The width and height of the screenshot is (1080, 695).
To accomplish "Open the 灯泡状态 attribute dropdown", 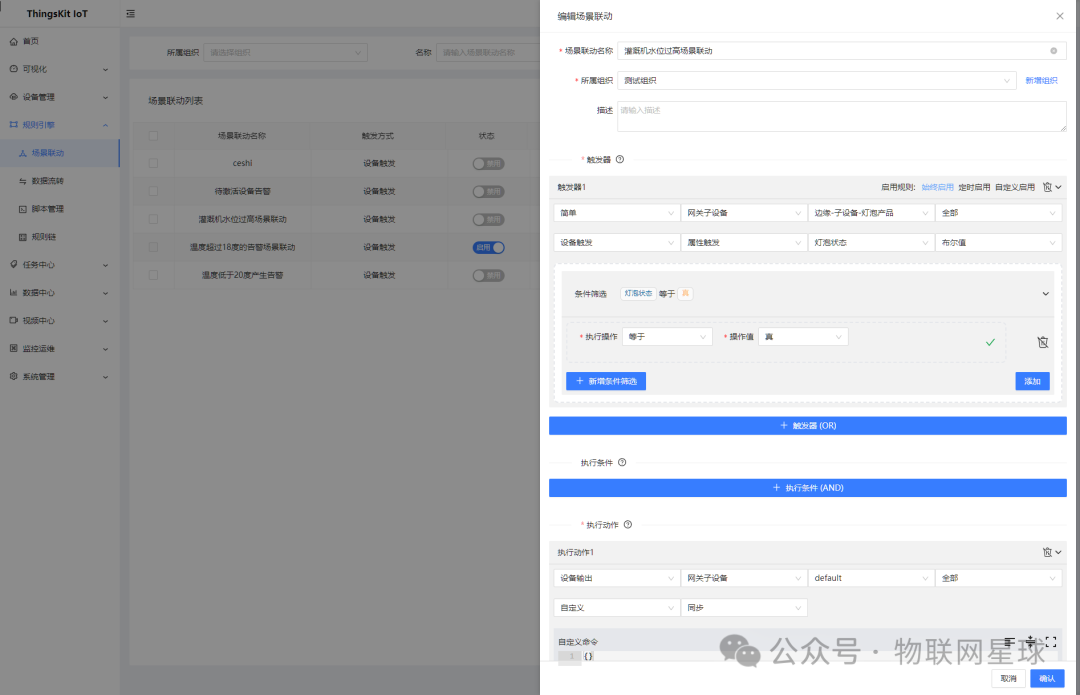I will click(x=868, y=242).
